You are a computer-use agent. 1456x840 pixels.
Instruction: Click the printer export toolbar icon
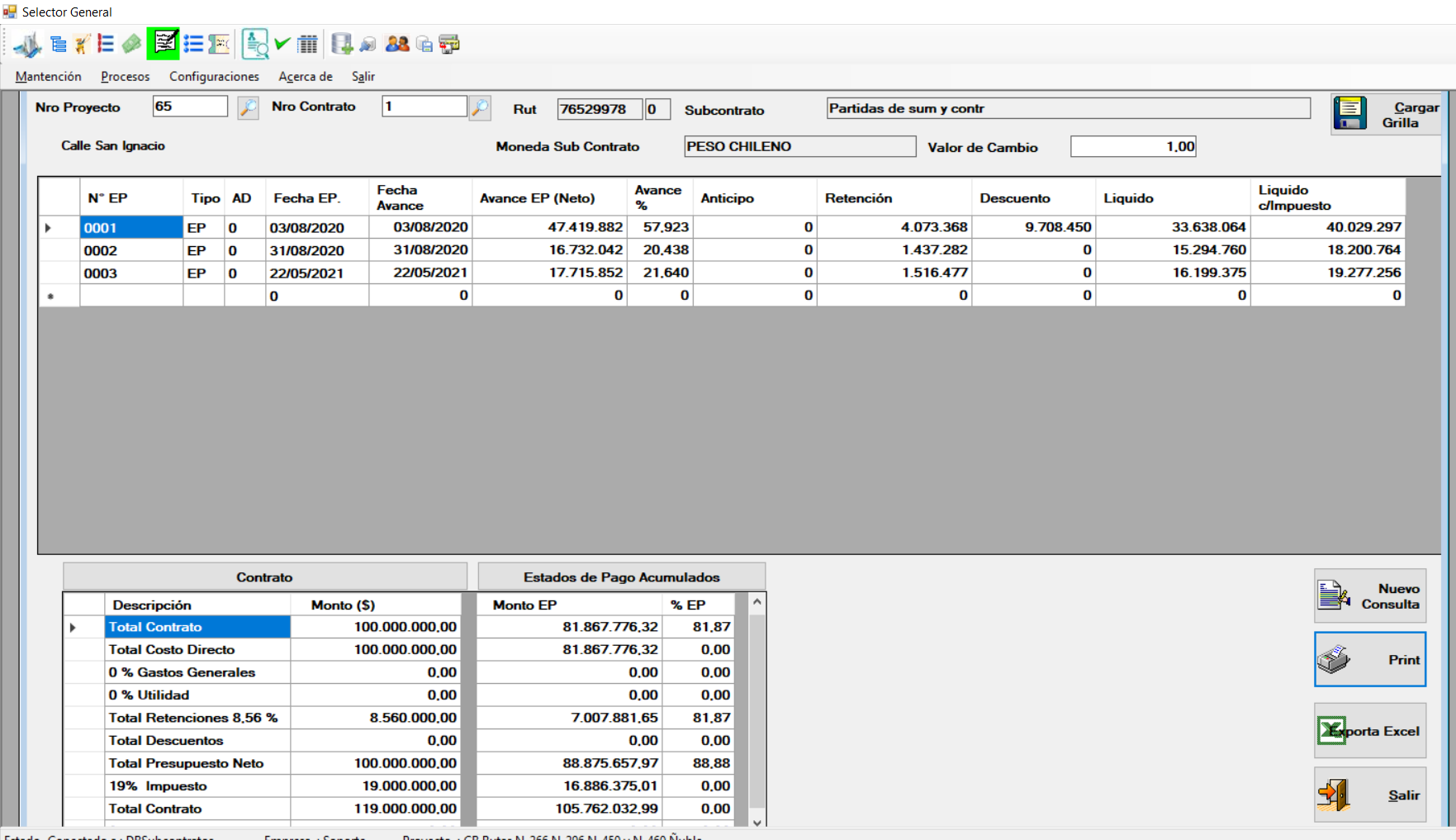(x=449, y=45)
